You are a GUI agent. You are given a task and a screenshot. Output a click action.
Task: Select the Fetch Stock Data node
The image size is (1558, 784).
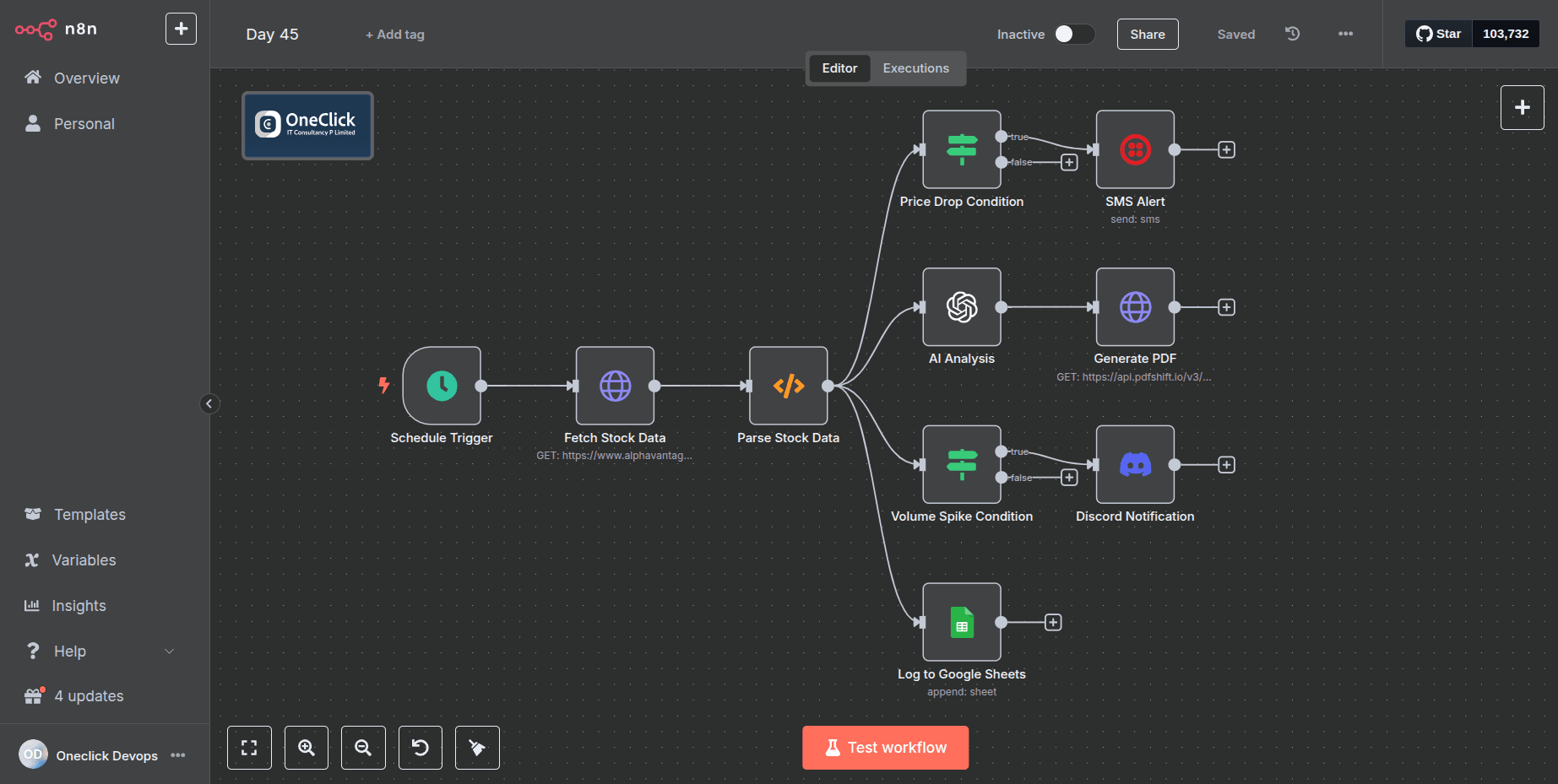tap(615, 386)
